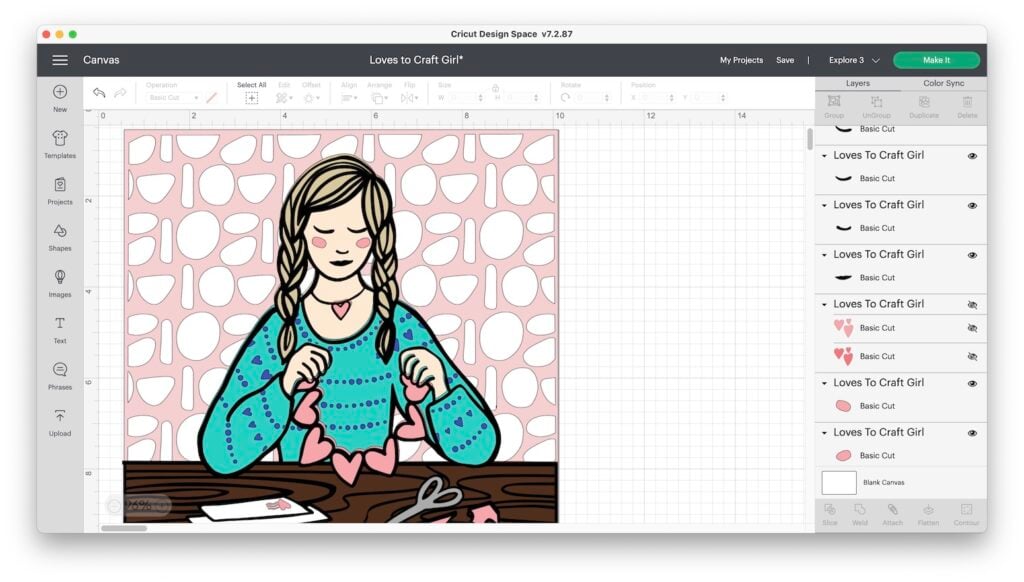Screen dimensions: 1024x582
Task: Switch to the Layers tab
Action: coord(857,84)
